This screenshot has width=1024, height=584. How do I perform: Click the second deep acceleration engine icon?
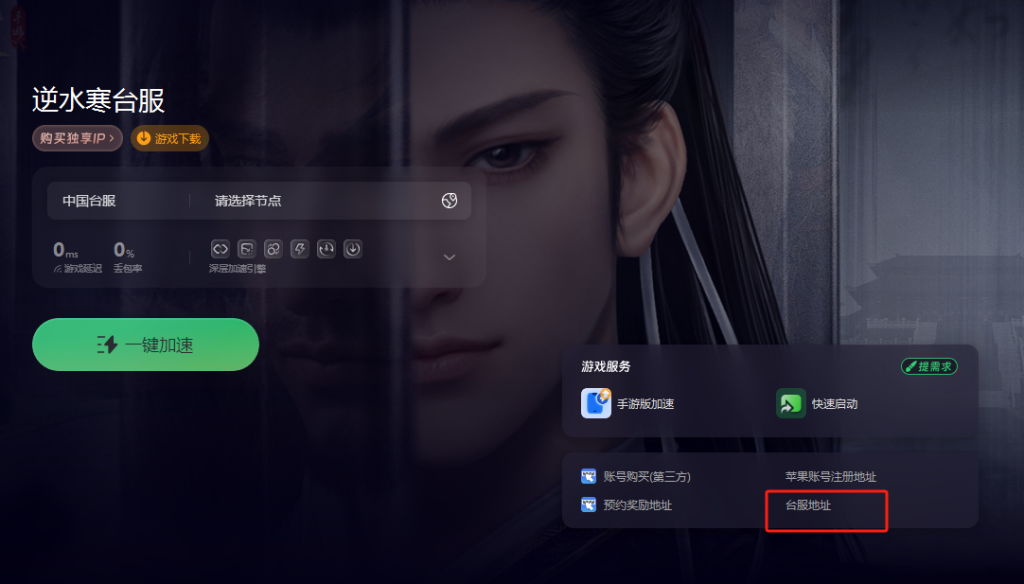pyautogui.click(x=246, y=249)
